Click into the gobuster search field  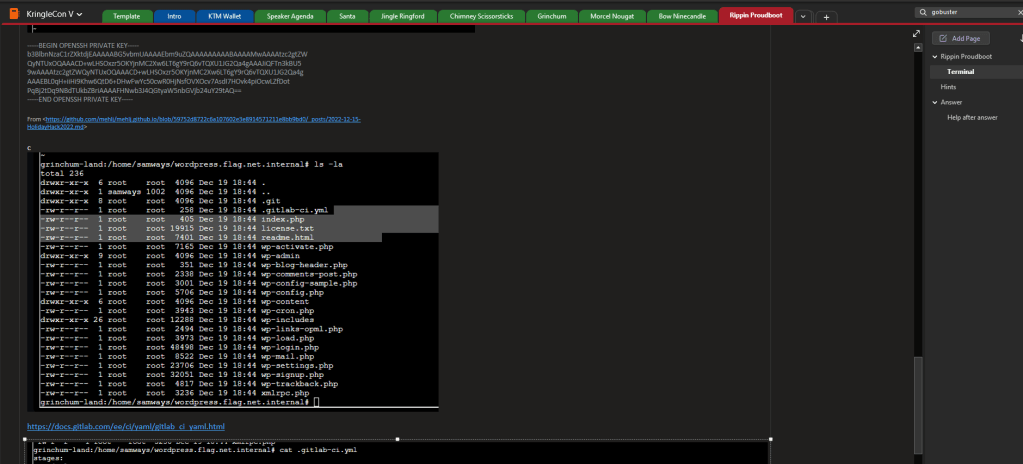(965, 12)
